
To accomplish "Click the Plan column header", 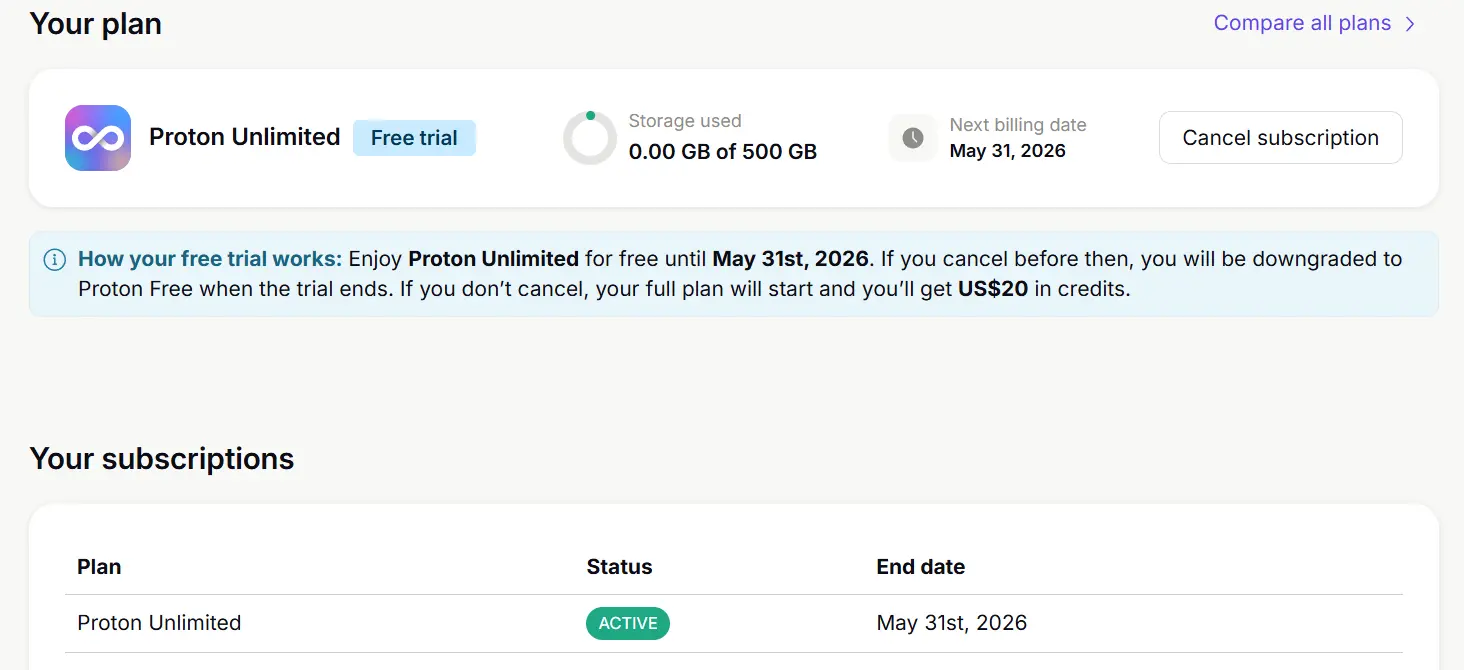I will (x=99, y=567).
